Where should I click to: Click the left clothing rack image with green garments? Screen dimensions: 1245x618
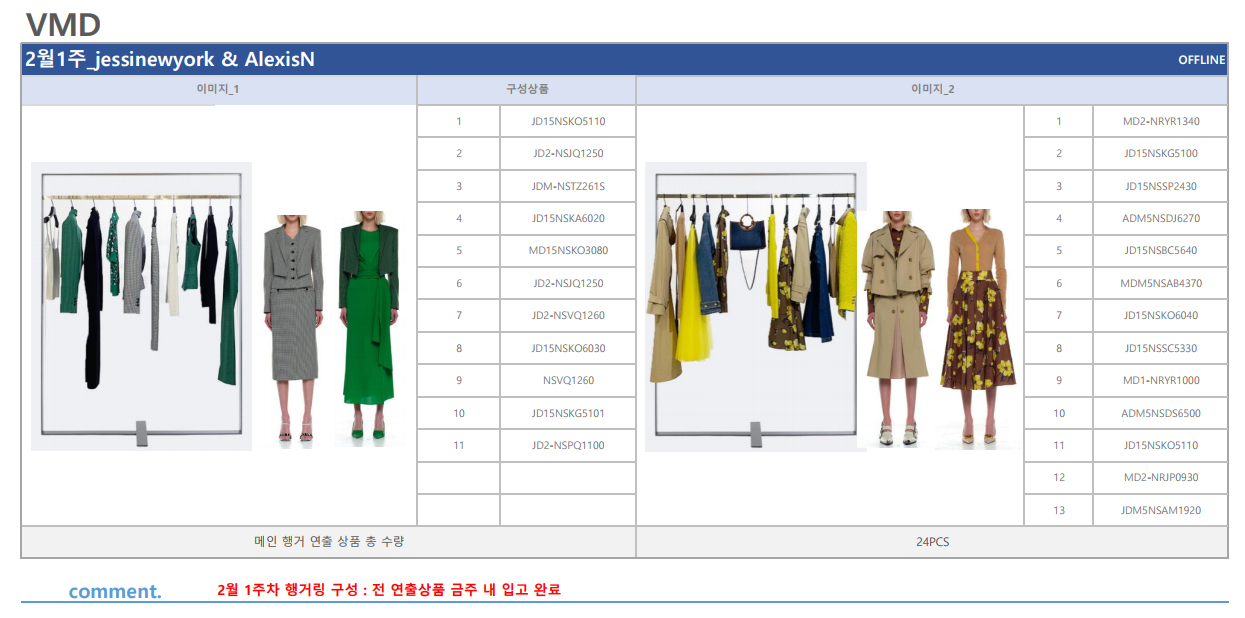click(141, 307)
